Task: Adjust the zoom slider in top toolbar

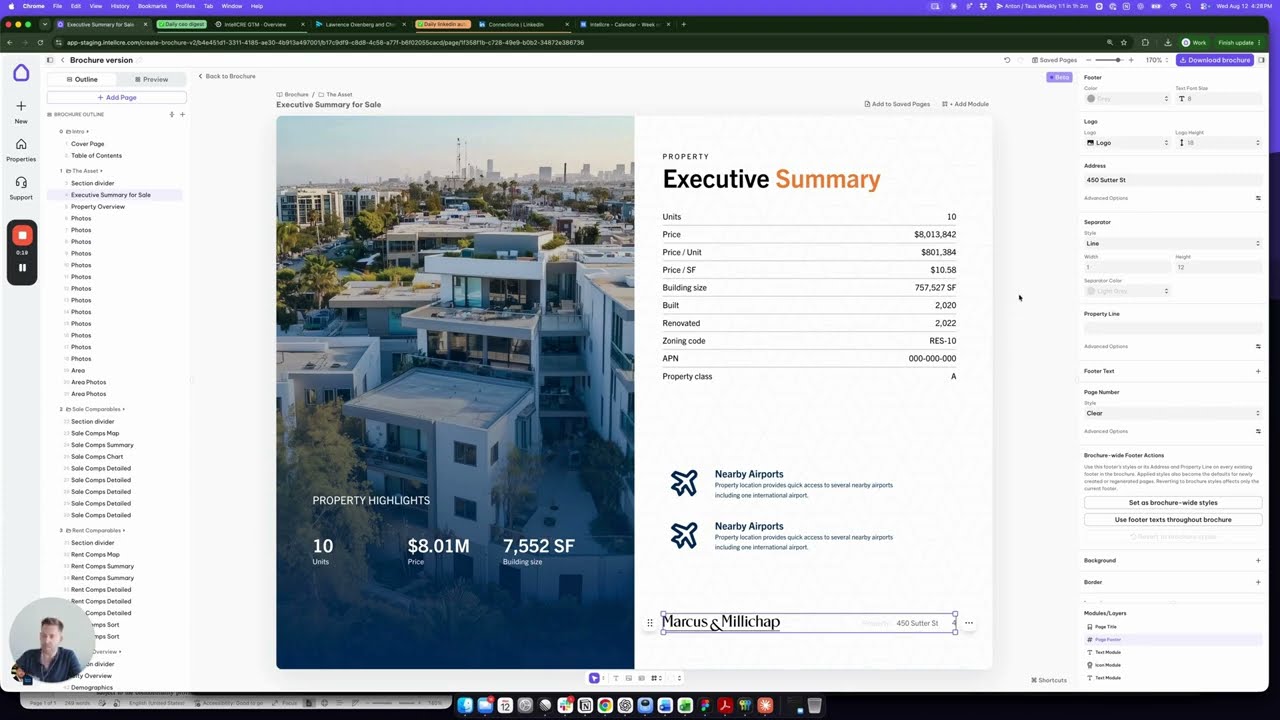Action: click(x=1116, y=60)
